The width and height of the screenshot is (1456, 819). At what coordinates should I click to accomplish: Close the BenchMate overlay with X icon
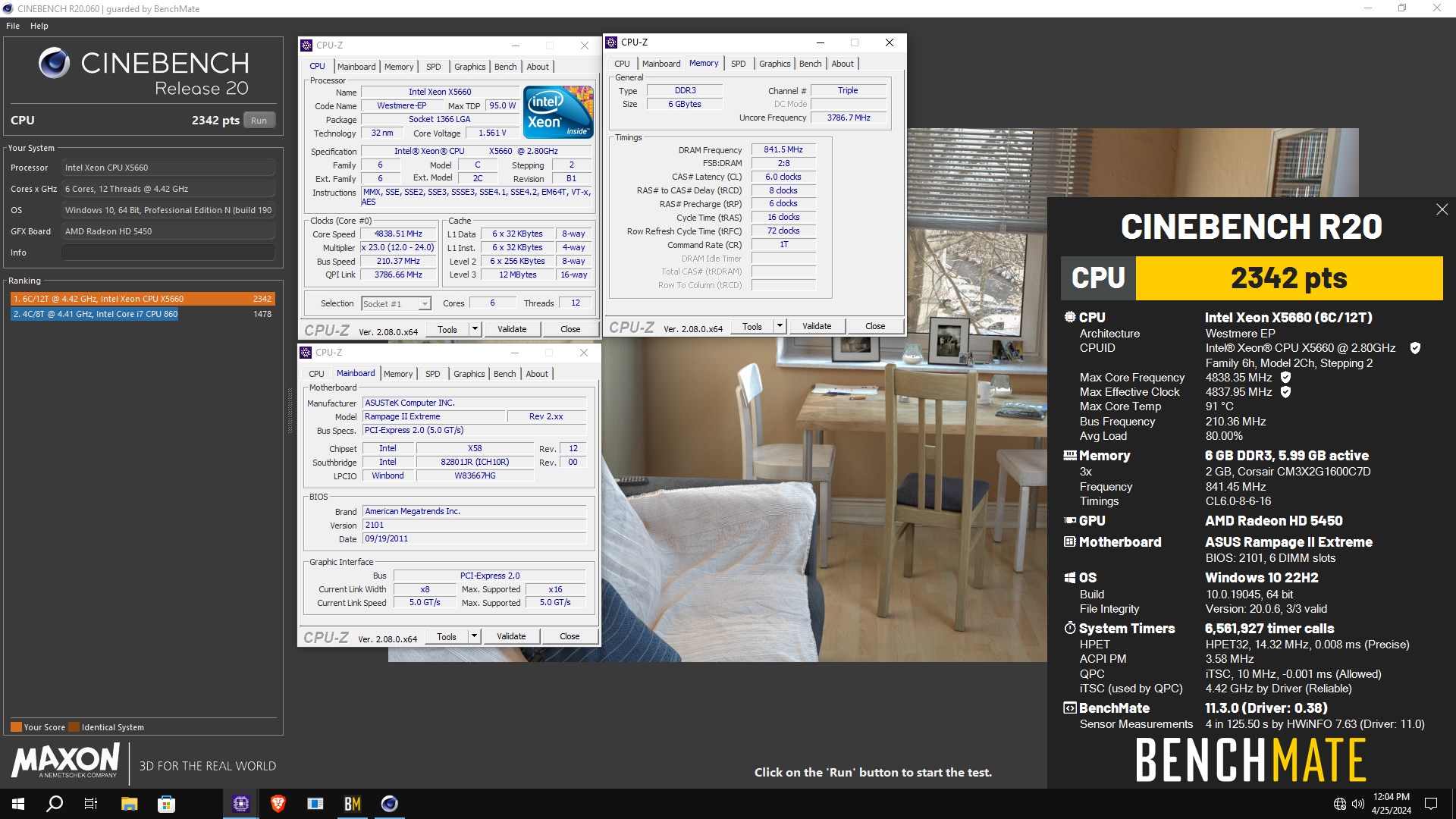[1442, 209]
